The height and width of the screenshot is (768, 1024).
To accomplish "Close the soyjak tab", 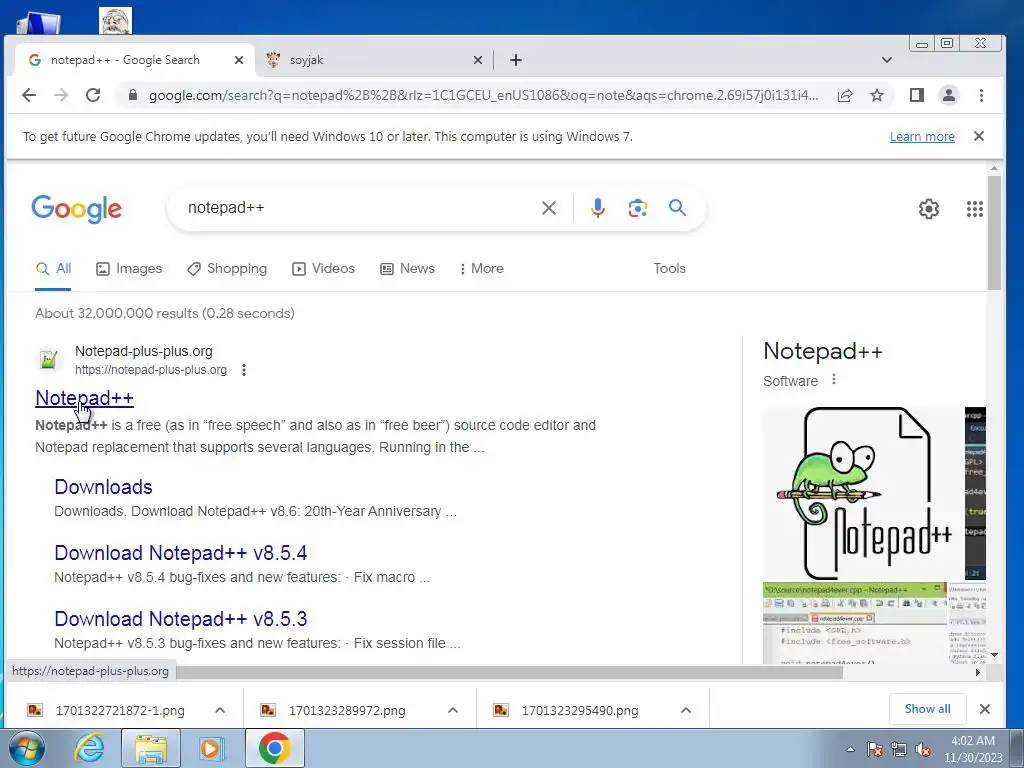I will (477, 60).
